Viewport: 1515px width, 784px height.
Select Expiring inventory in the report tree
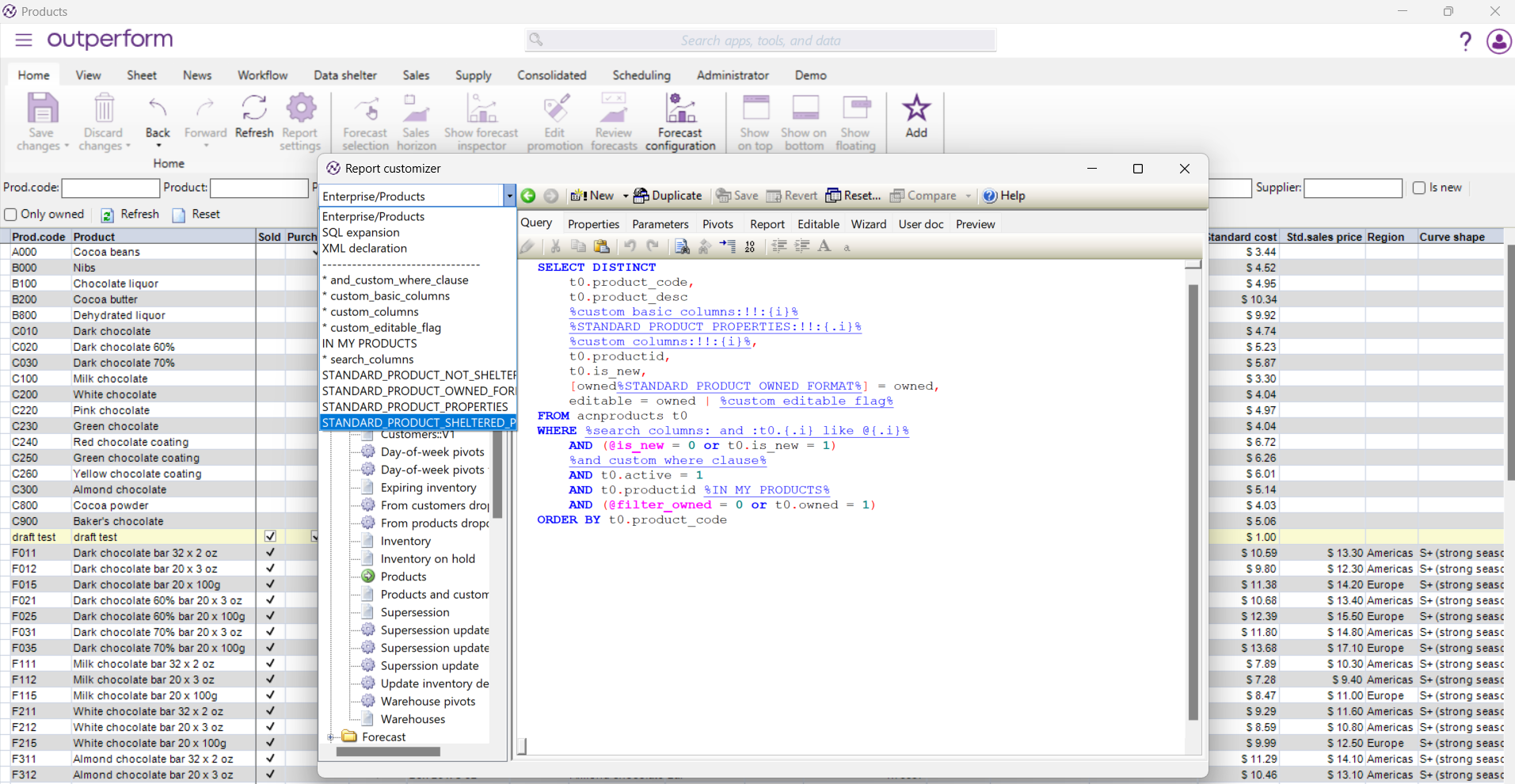(x=428, y=488)
